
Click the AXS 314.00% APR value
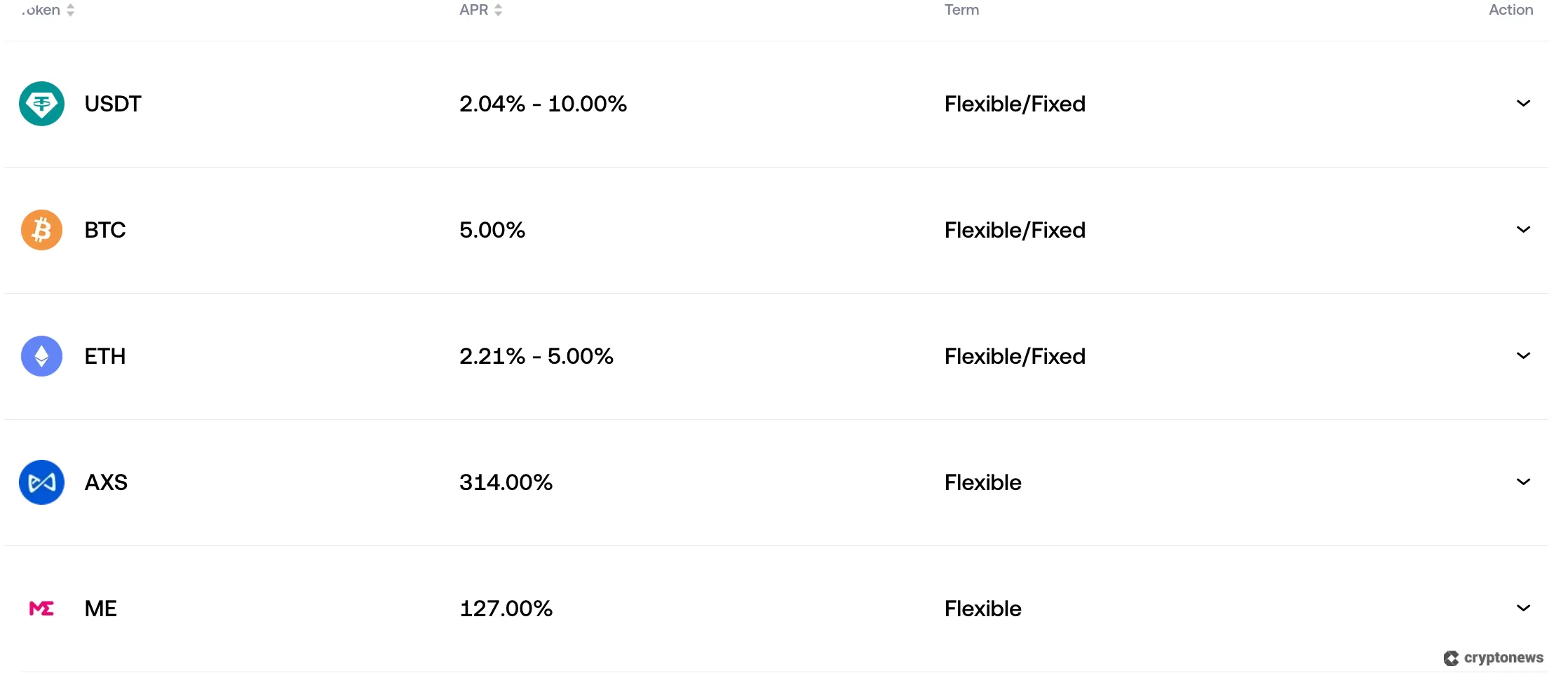(506, 482)
